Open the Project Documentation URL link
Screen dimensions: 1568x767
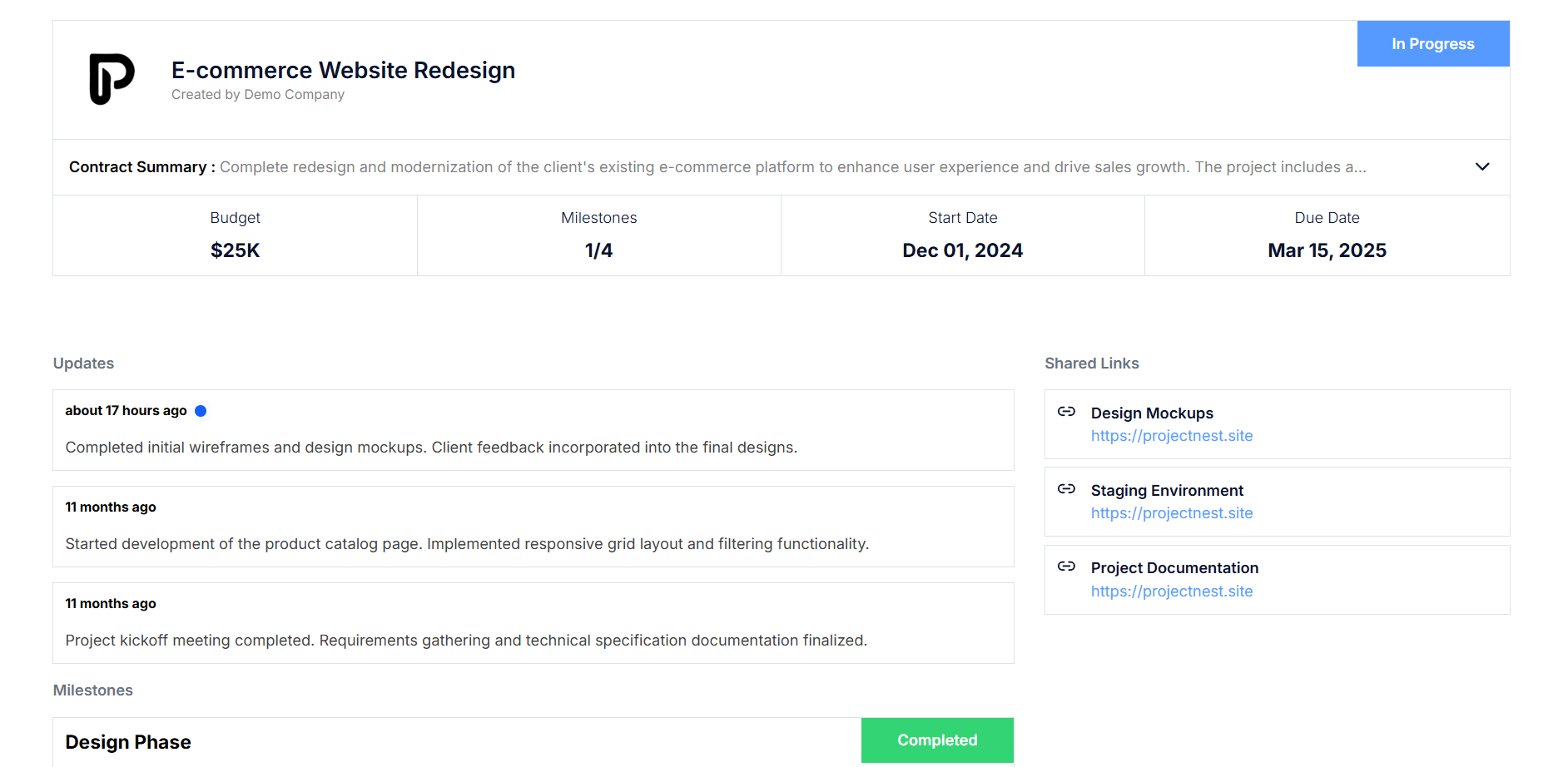1171,591
